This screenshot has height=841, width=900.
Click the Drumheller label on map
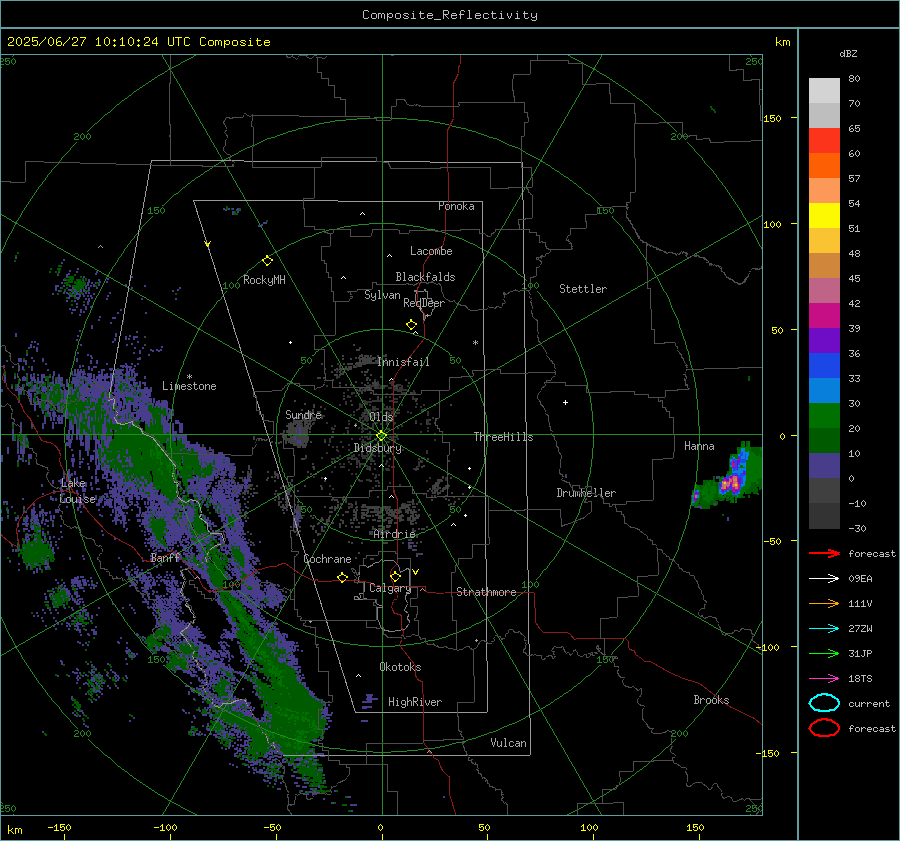pos(586,493)
